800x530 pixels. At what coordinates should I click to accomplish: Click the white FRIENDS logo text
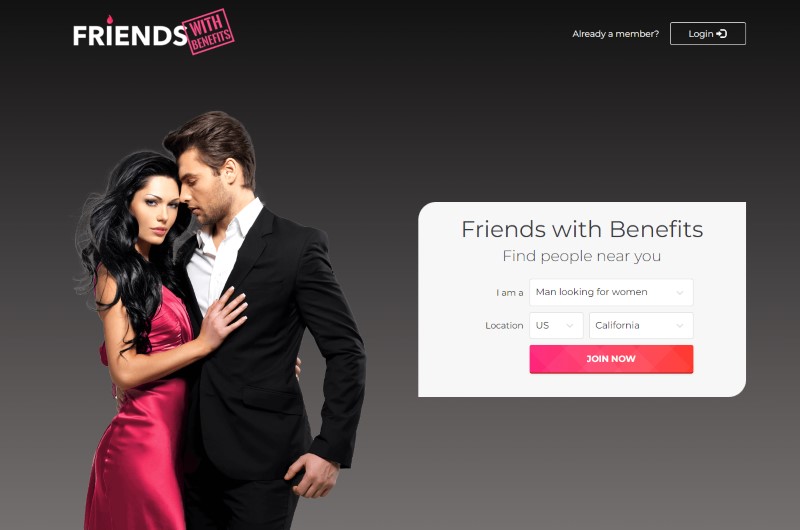130,36
